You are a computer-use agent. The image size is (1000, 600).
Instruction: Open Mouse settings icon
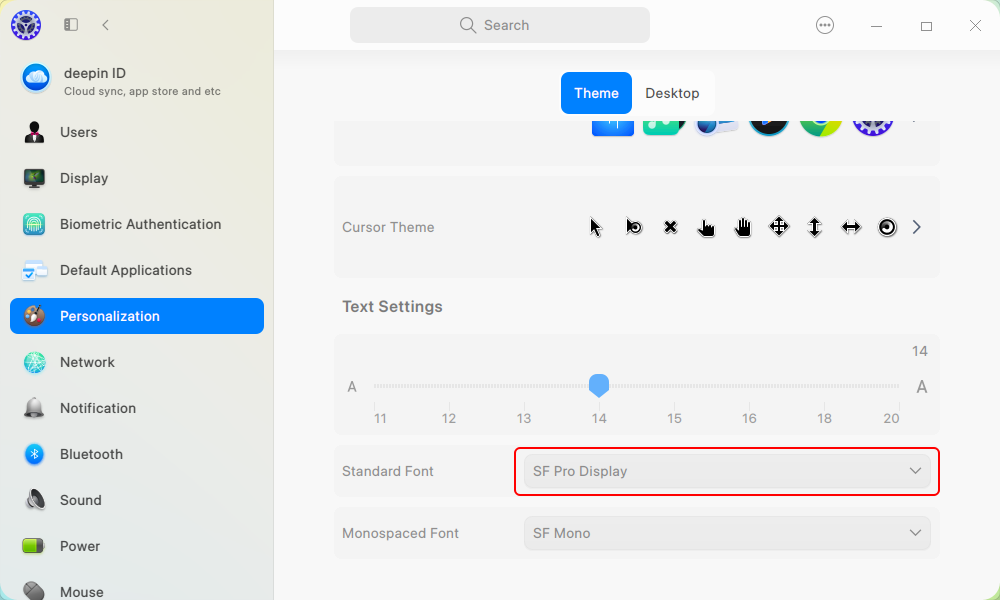click(34, 591)
